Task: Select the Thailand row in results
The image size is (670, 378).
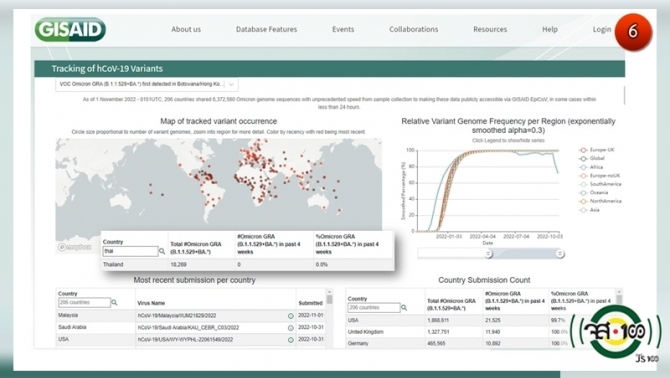Action: point(247,265)
